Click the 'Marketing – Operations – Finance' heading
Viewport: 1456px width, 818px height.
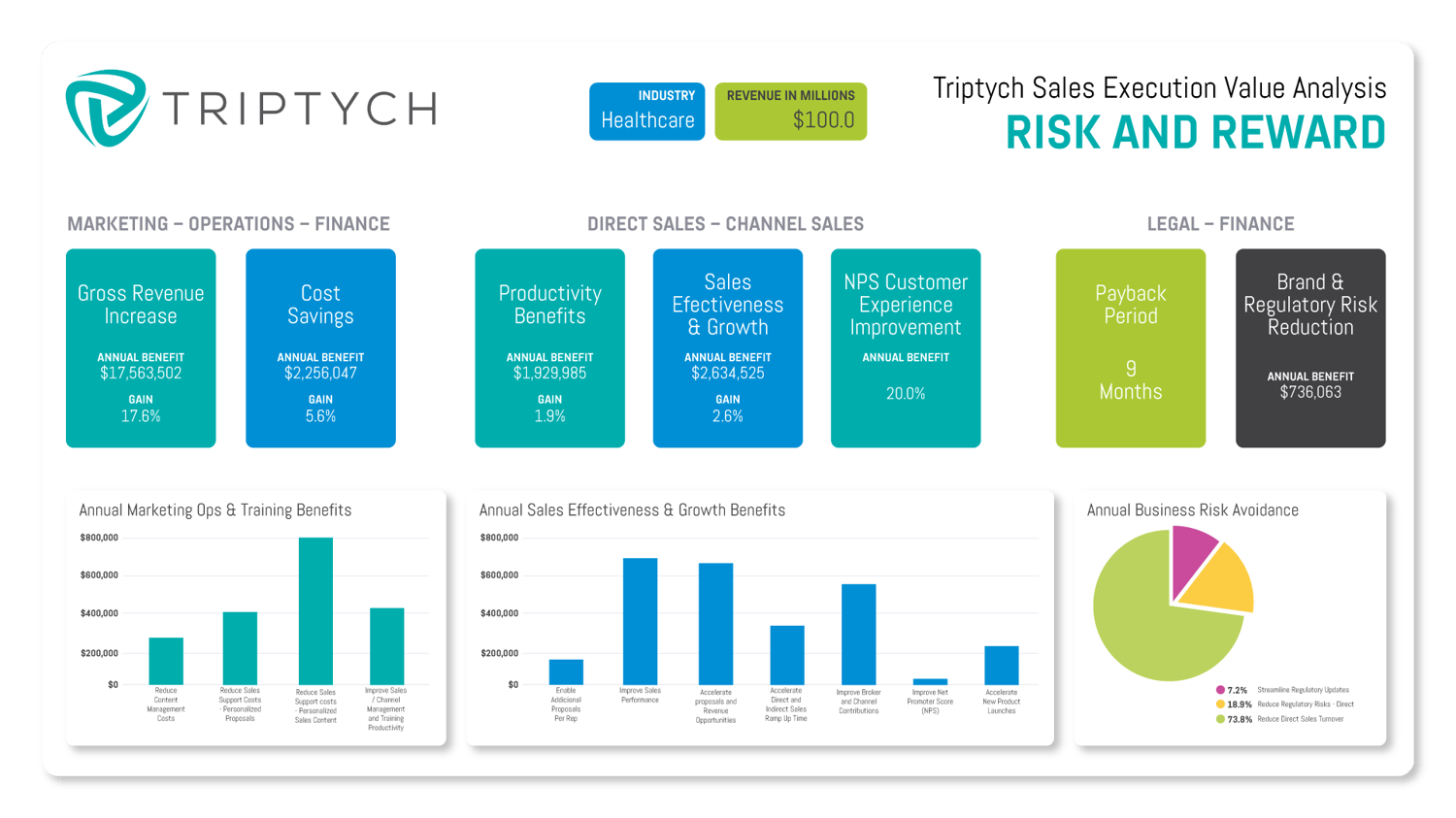(228, 224)
